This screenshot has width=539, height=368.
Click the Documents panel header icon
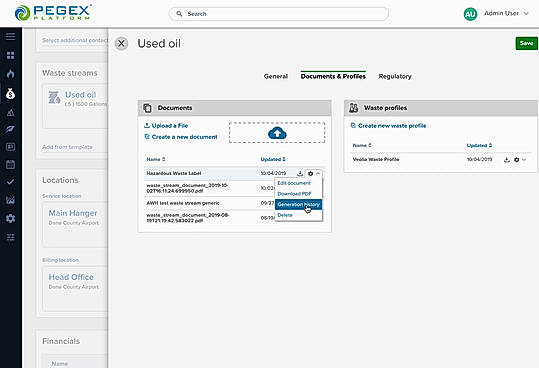coord(147,108)
